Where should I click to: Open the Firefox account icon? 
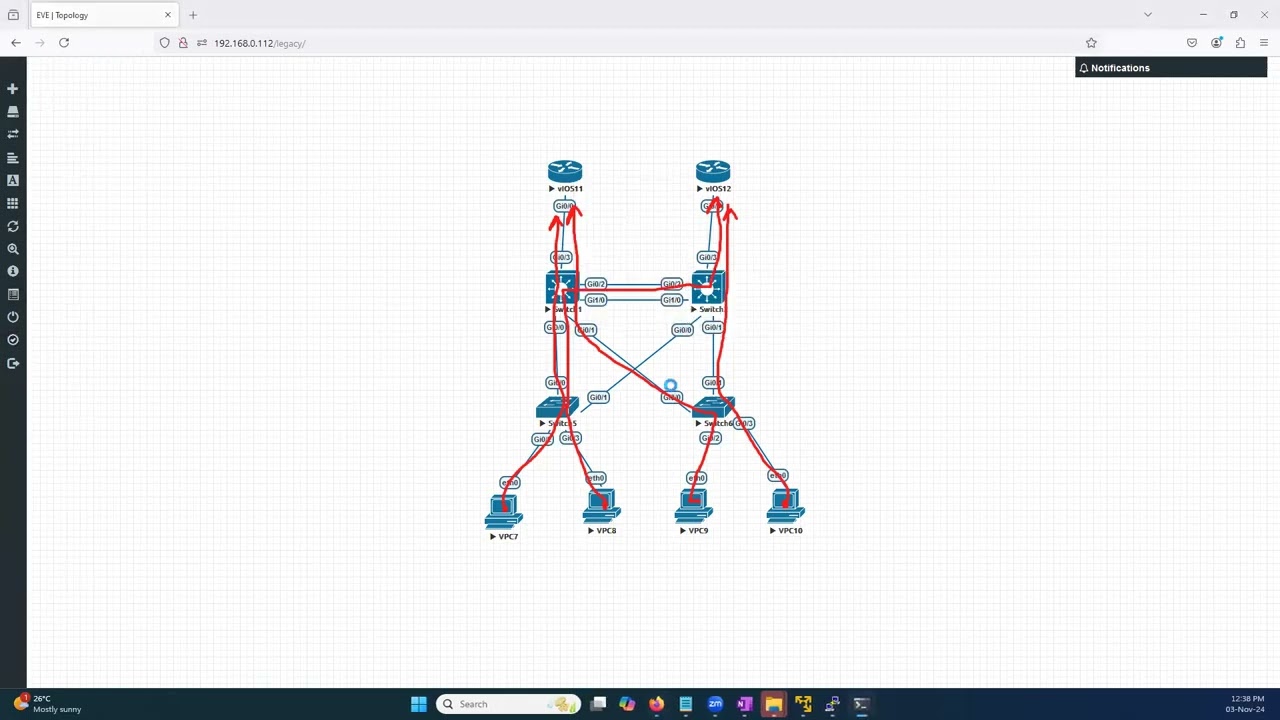coord(1216,43)
